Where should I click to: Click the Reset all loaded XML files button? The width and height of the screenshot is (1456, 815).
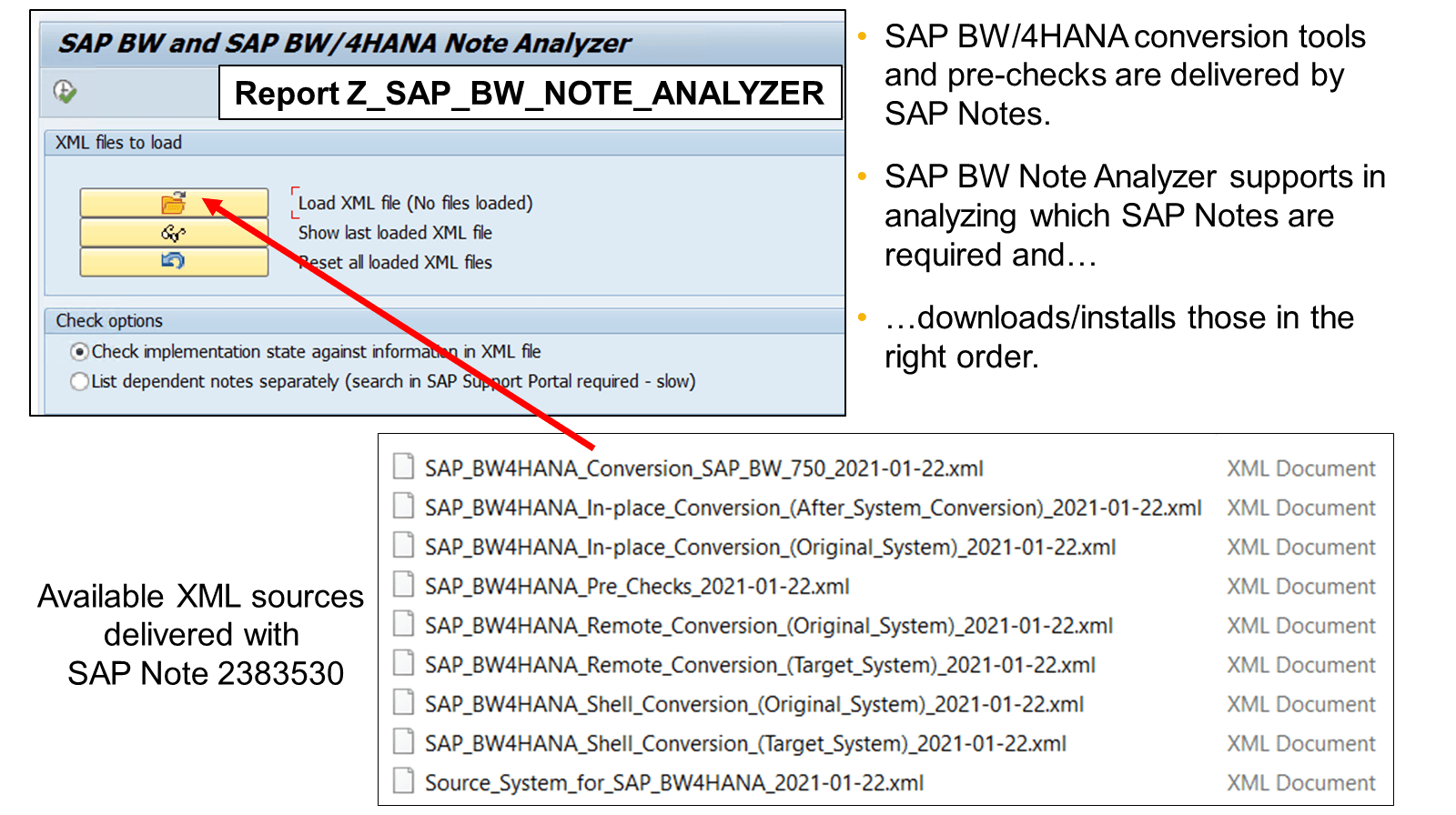click(x=174, y=262)
